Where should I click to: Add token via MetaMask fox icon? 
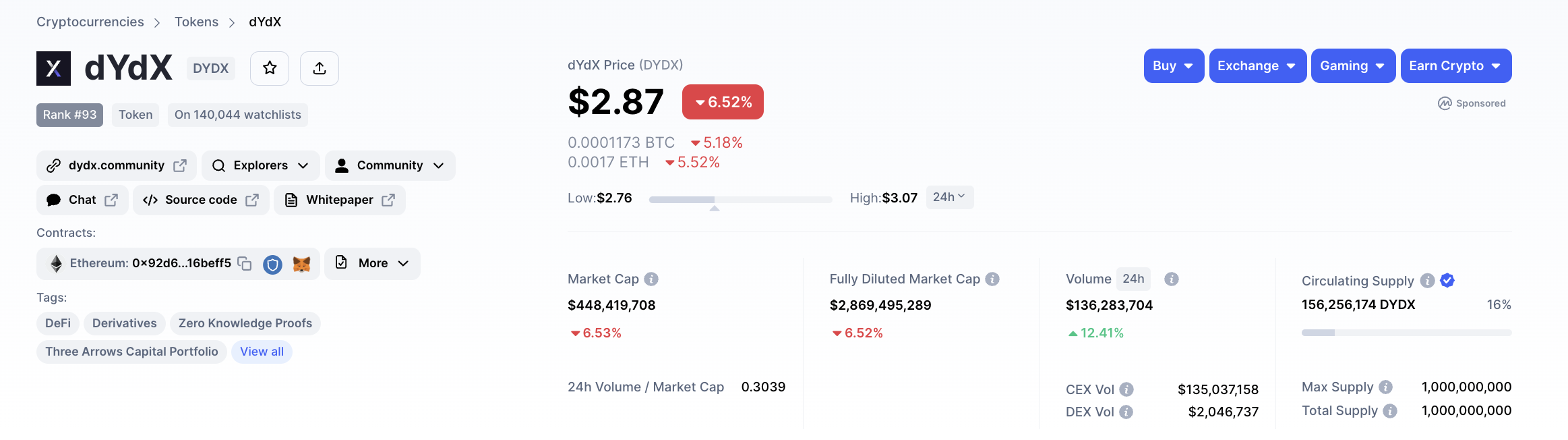click(301, 265)
